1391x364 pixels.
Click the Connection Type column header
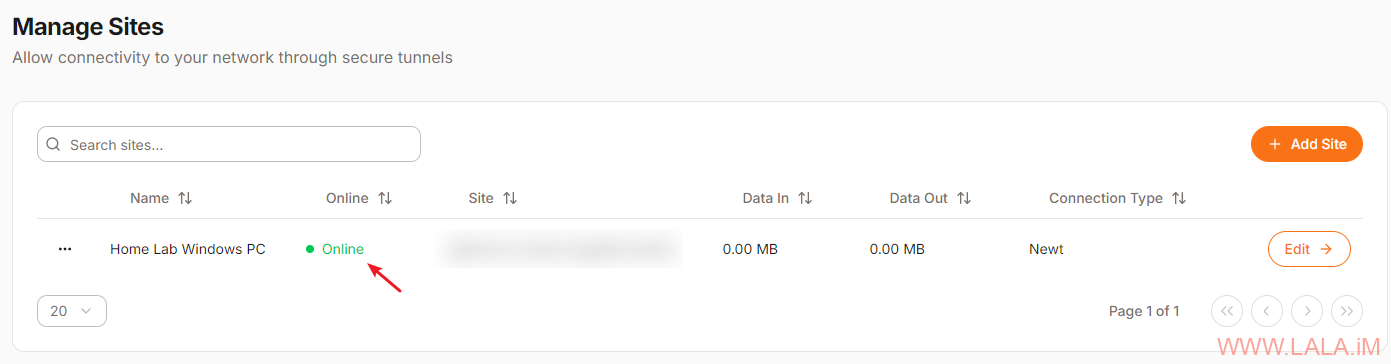tap(1106, 198)
